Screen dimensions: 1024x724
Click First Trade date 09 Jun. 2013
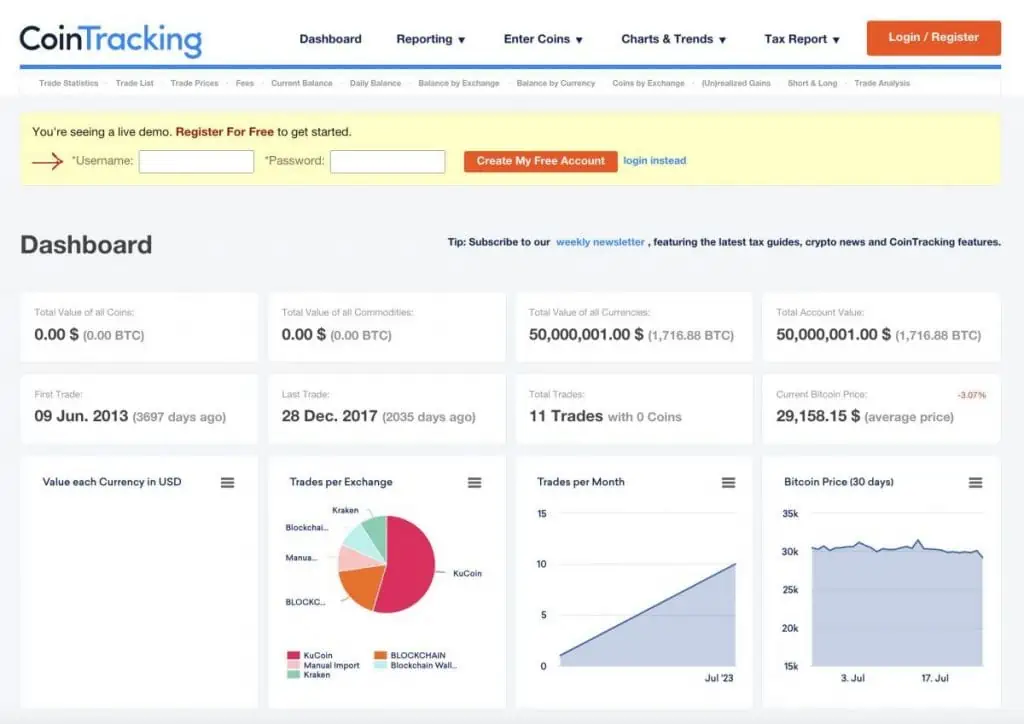pyautogui.click(x=81, y=416)
